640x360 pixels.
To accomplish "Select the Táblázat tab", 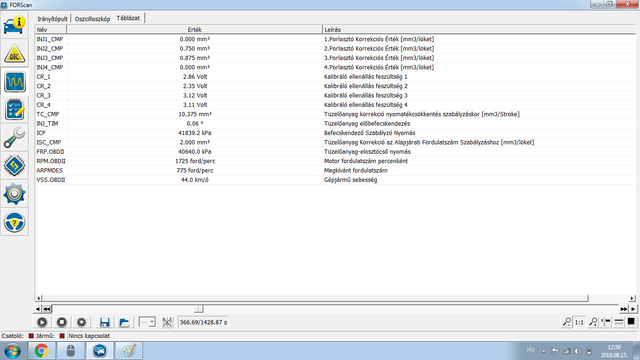I will (128, 18).
